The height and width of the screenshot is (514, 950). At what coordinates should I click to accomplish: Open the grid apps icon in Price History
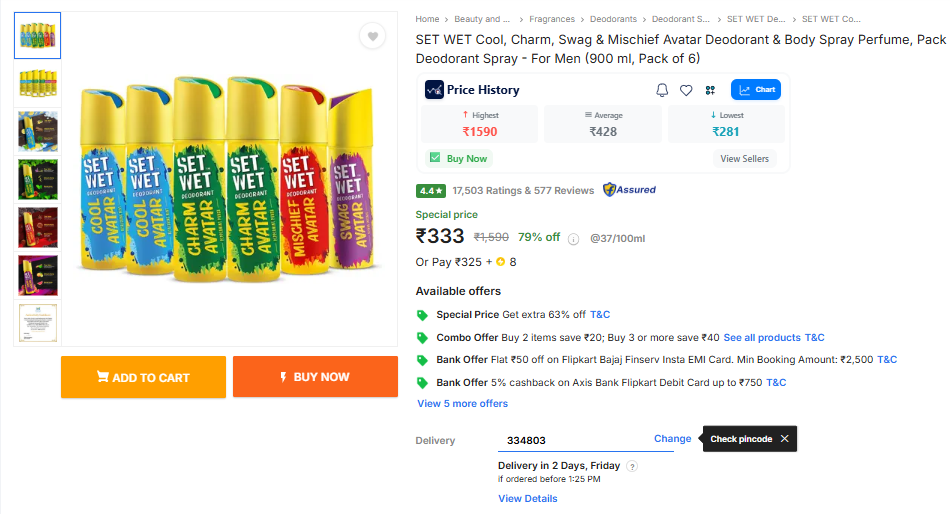point(710,90)
